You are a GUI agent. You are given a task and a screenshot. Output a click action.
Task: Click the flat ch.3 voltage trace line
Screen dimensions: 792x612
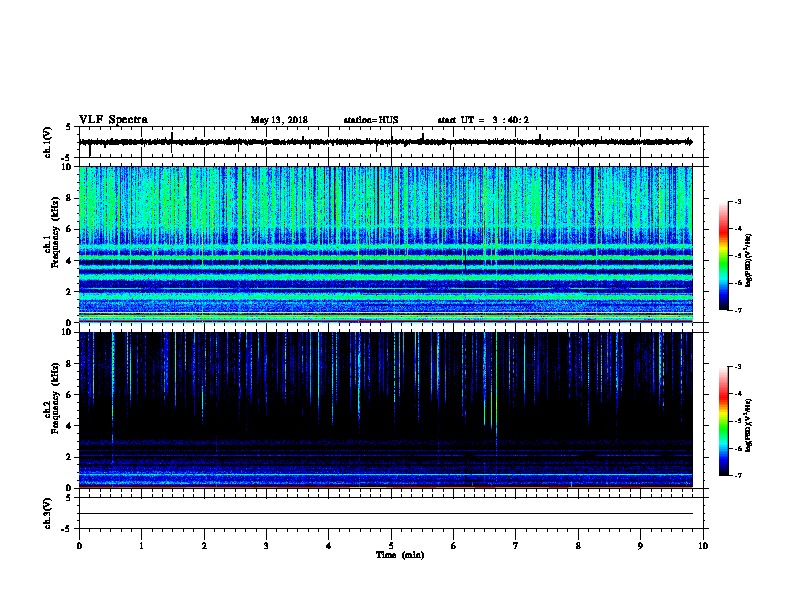coord(386,514)
